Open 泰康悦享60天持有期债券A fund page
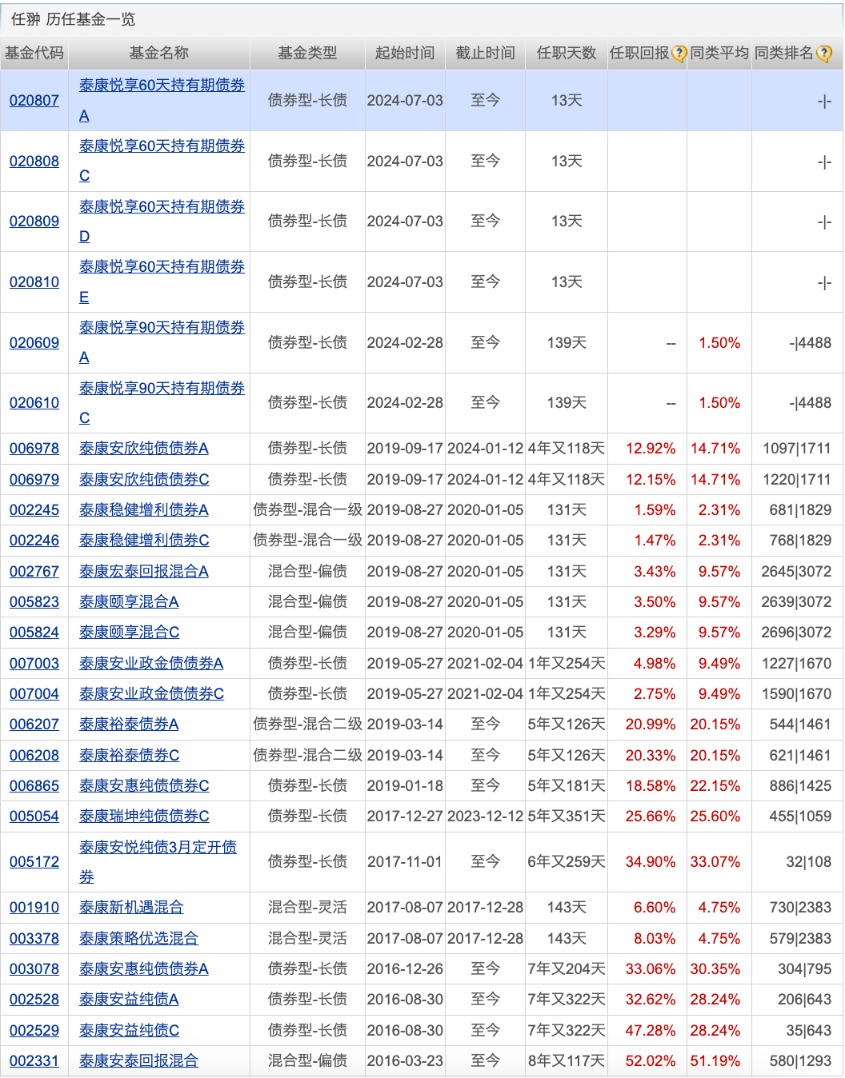 pyautogui.click(x=162, y=100)
